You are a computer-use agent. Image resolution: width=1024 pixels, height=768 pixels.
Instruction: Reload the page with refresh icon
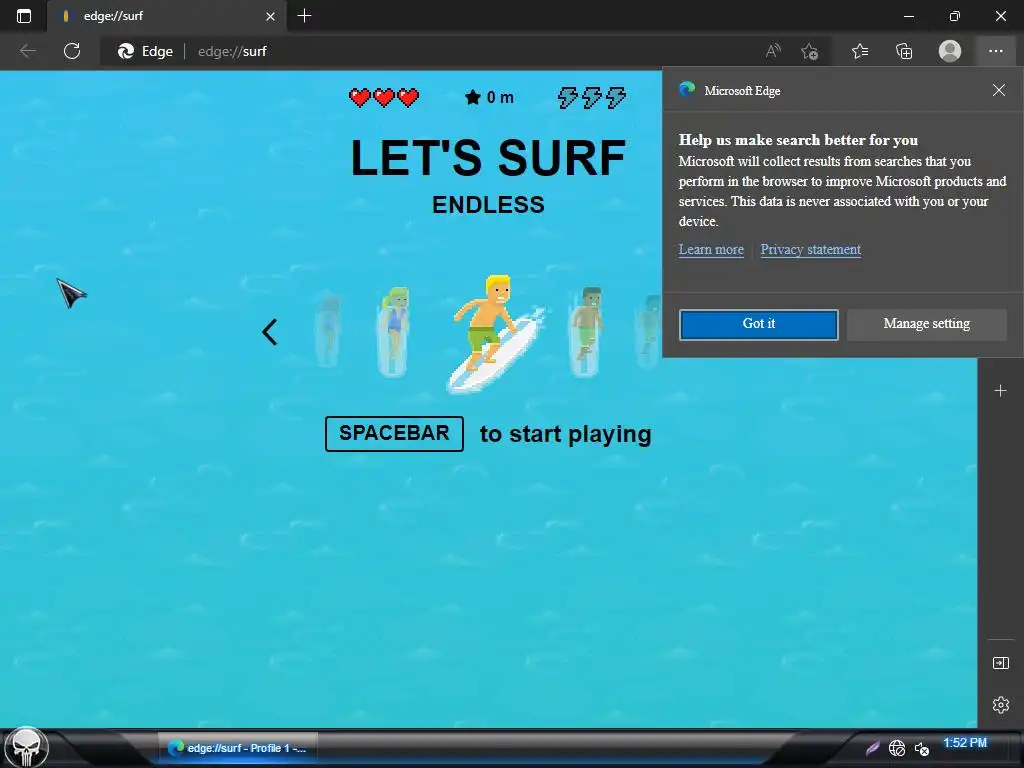[72, 51]
